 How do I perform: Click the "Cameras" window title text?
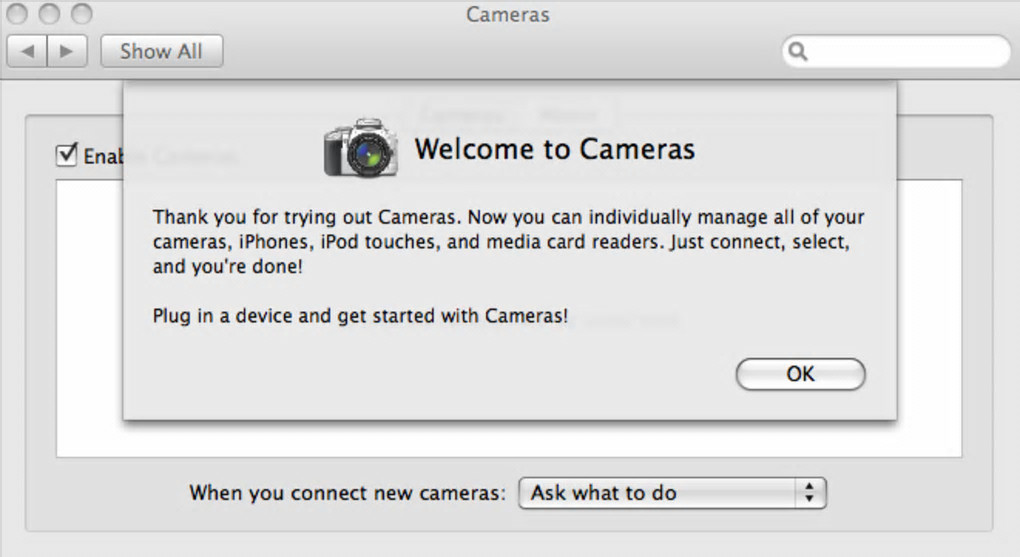click(x=508, y=15)
